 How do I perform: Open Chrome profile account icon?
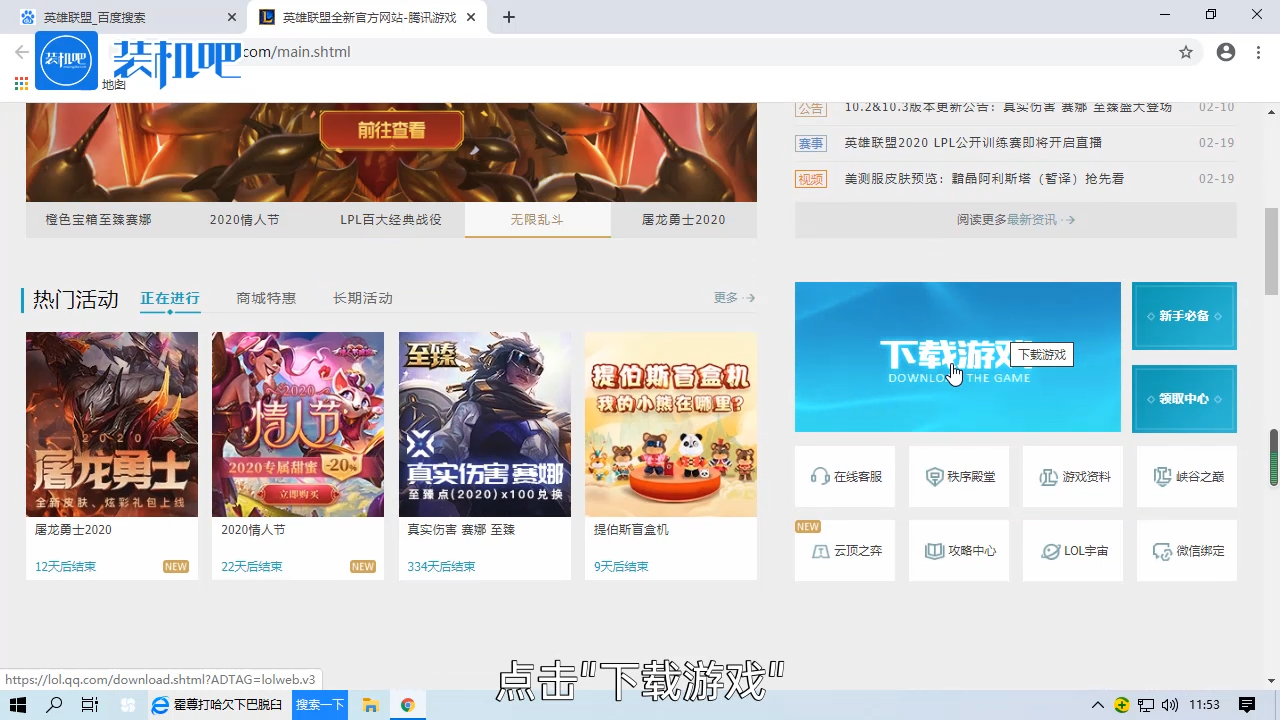(1226, 52)
